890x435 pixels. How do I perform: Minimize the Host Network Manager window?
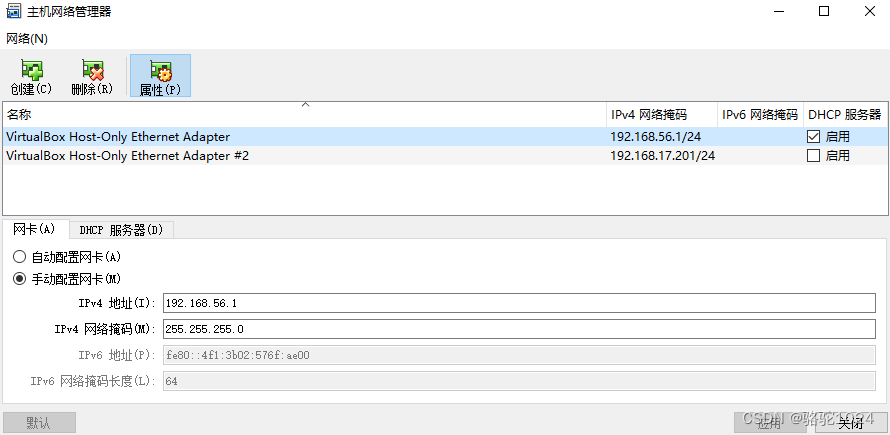(x=779, y=11)
